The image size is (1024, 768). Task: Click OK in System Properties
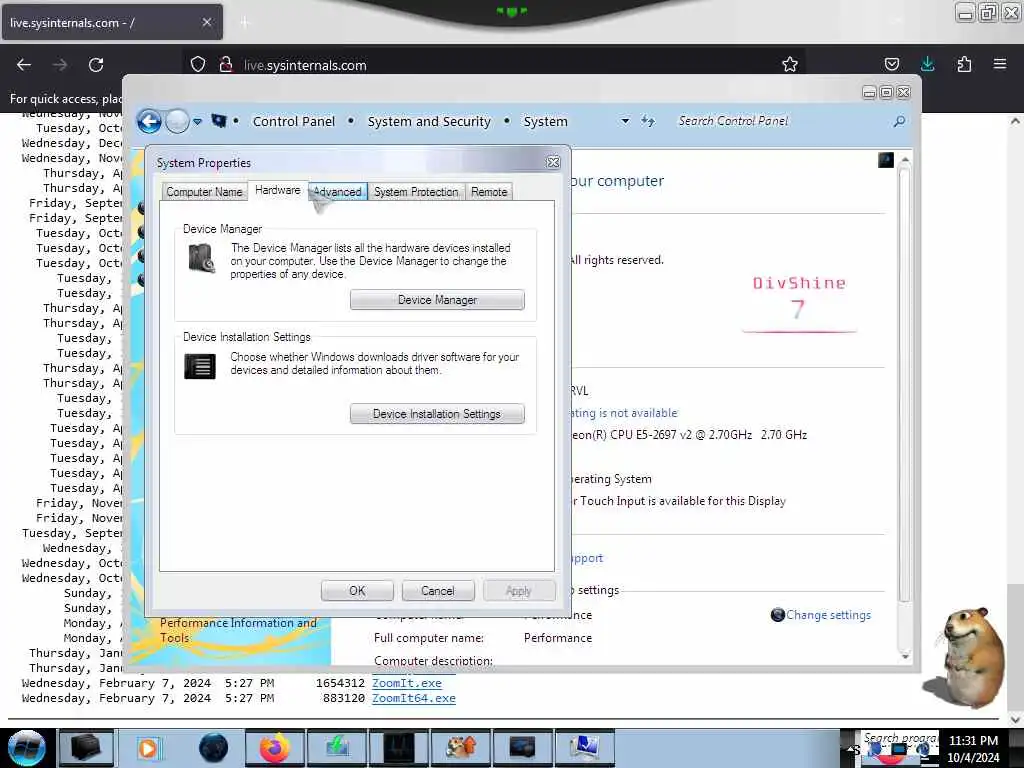[357, 590]
